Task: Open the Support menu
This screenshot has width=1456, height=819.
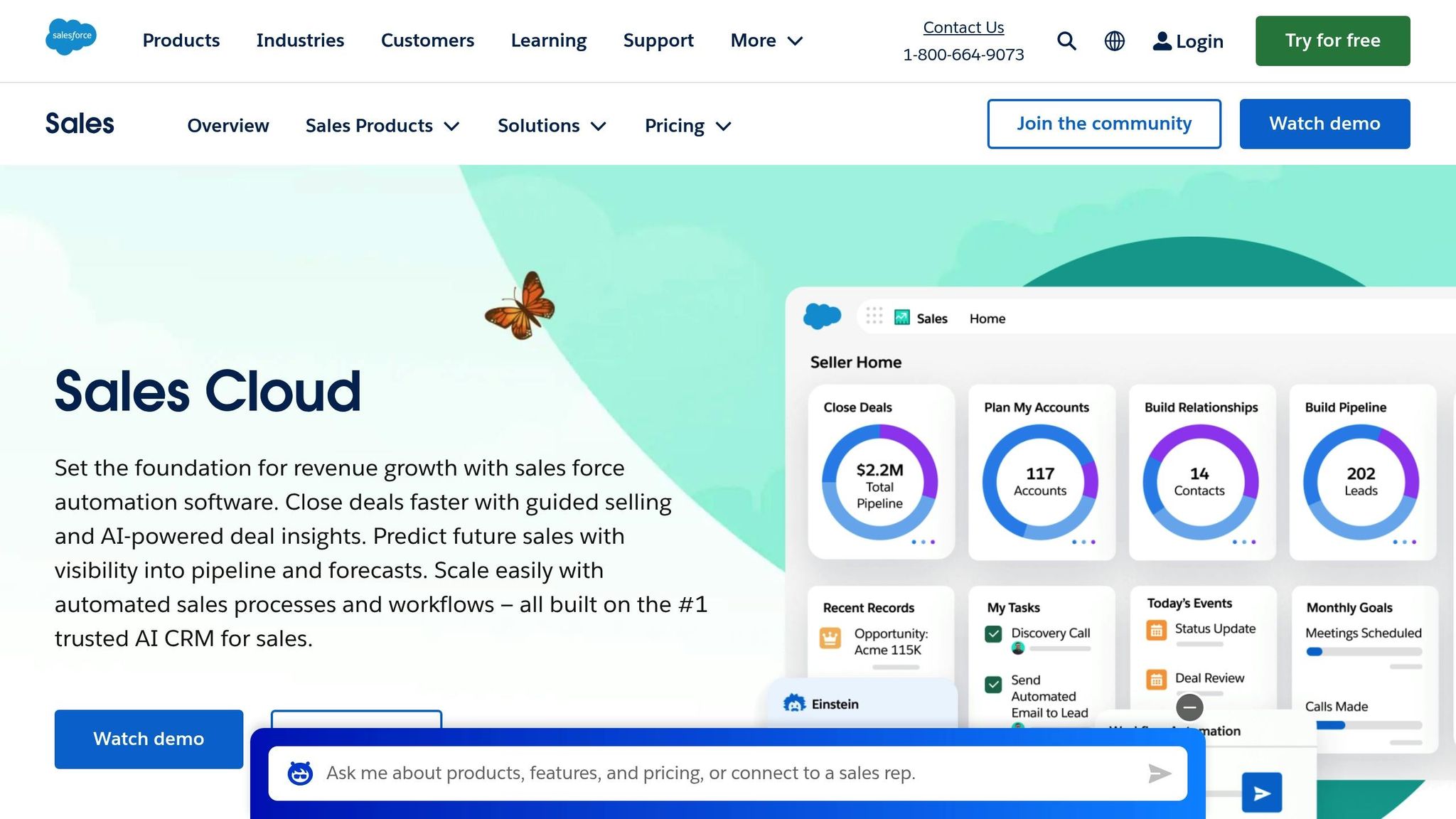Action: [x=658, y=41]
